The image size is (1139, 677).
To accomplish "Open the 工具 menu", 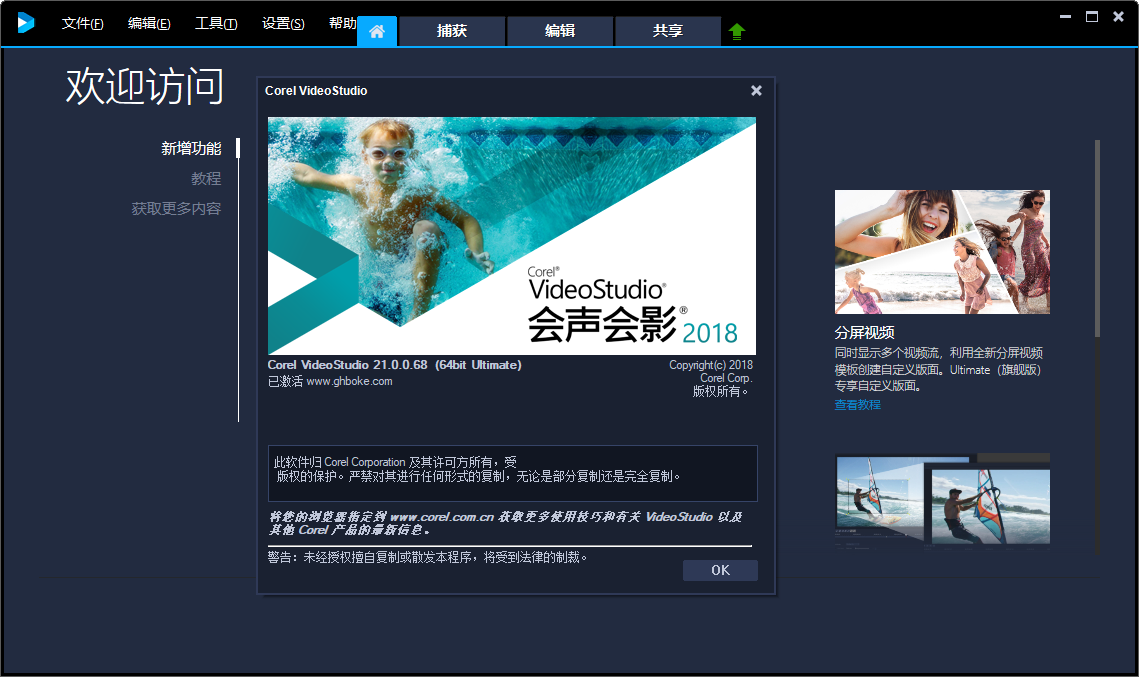I will [x=216, y=23].
